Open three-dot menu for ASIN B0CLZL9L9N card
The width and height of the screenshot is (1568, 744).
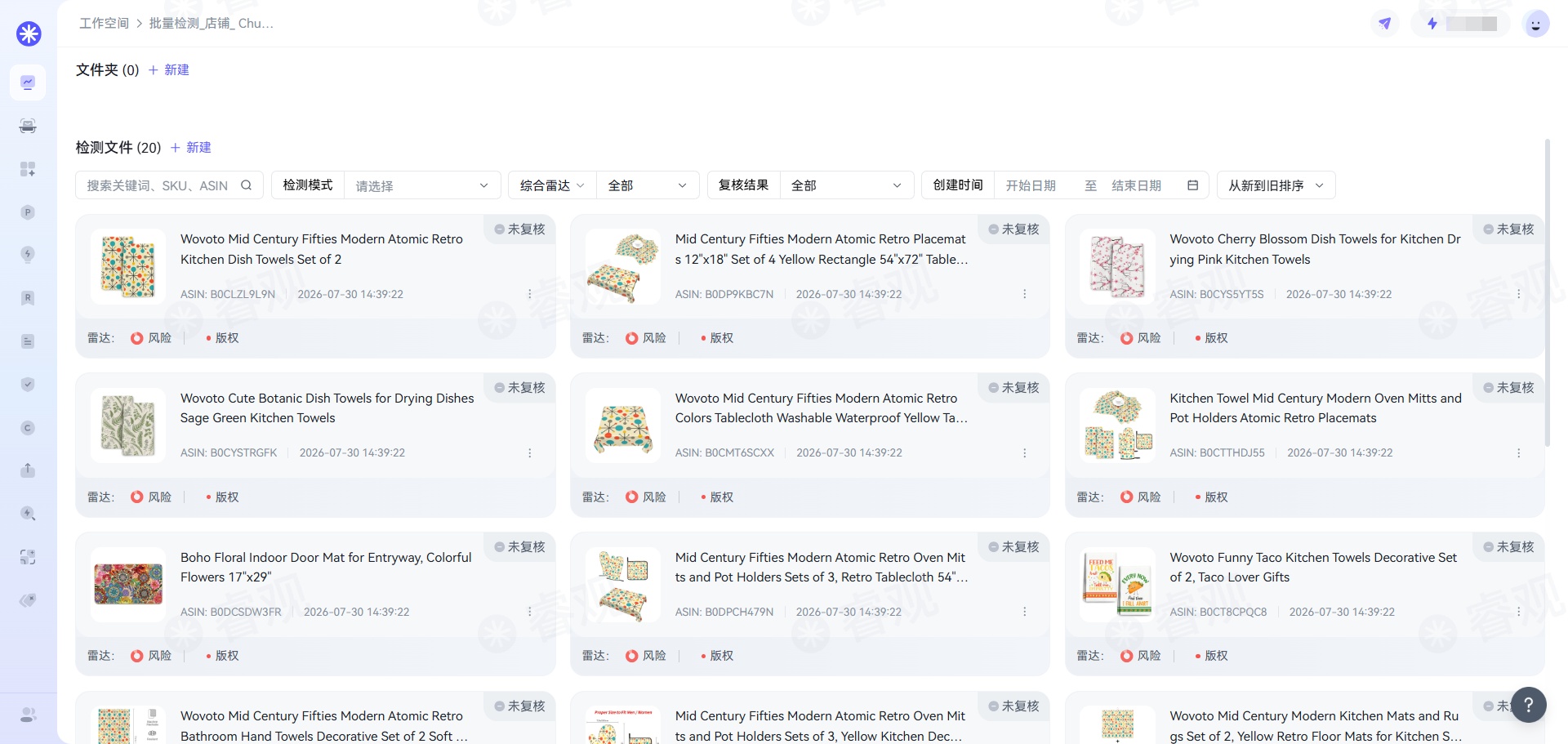pos(530,294)
